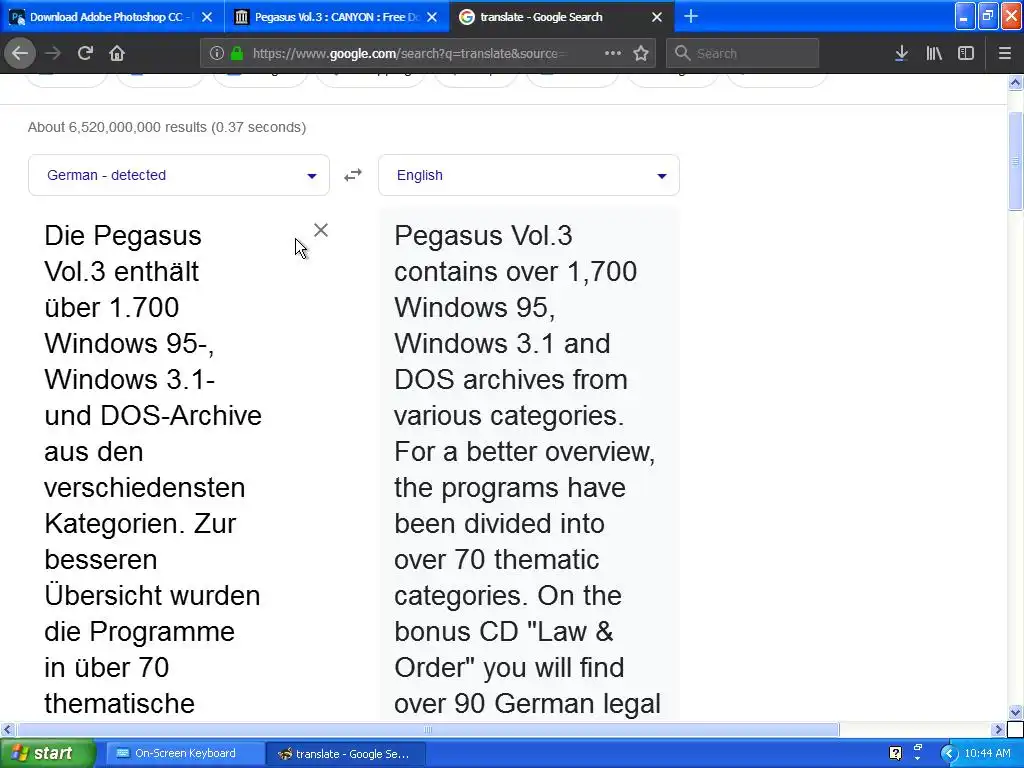1024x768 pixels.
Task: Clear the German source text
Action: coord(321,230)
